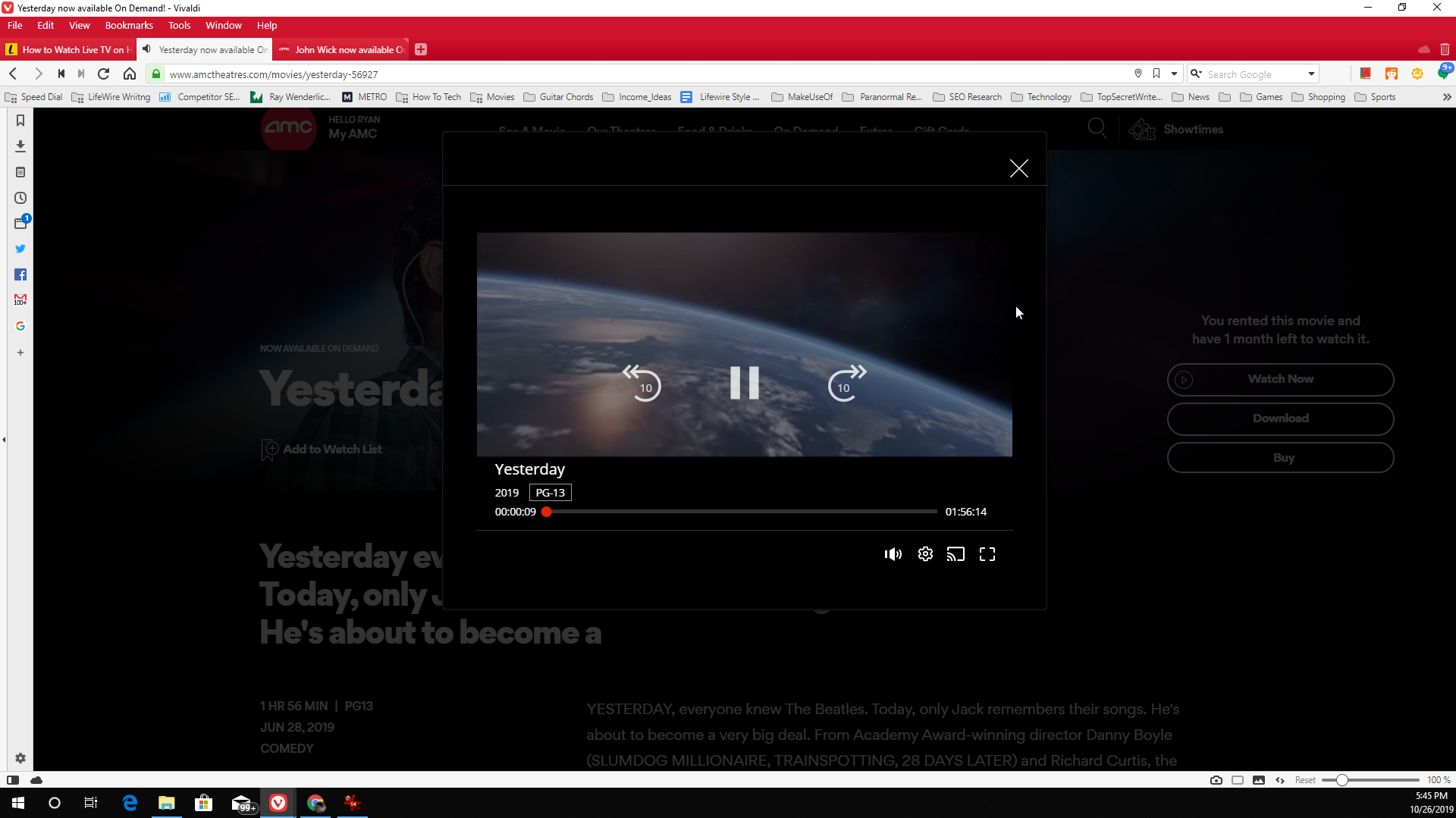Open the Help menu
The width and height of the screenshot is (1456, 818).
(267, 25)
